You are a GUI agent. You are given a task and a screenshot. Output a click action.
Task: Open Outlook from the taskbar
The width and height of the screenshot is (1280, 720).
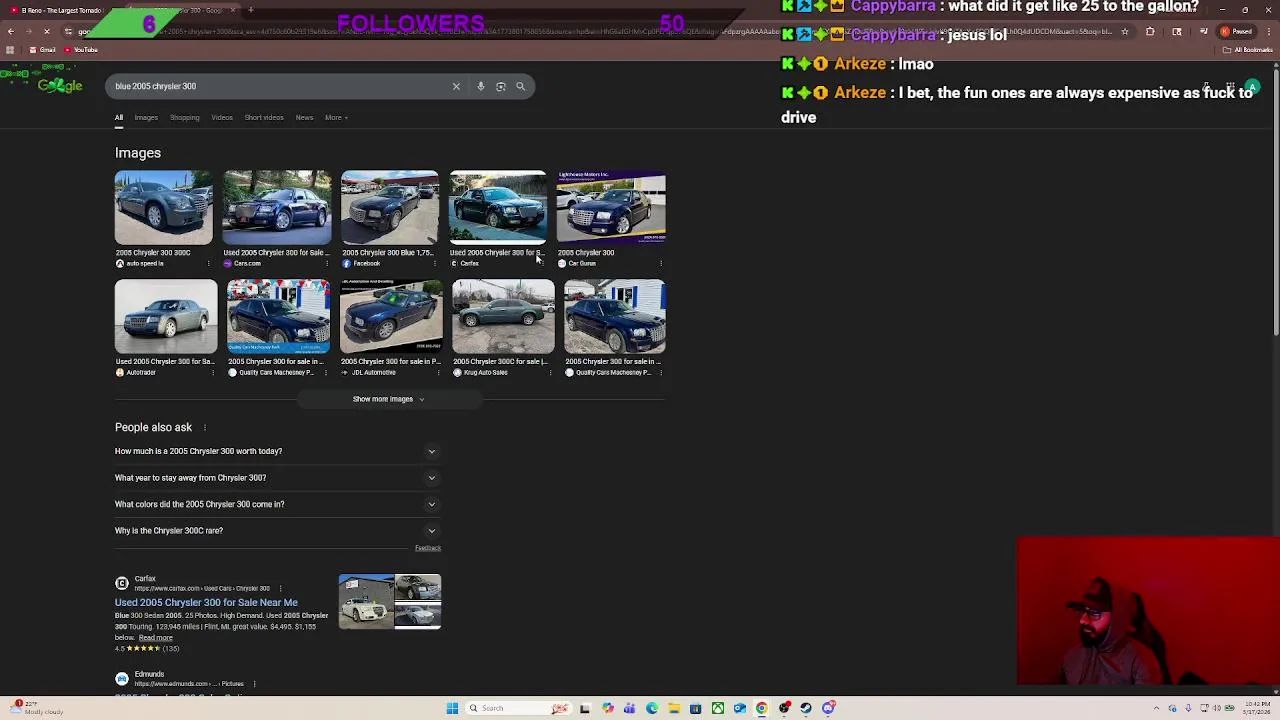739,708
